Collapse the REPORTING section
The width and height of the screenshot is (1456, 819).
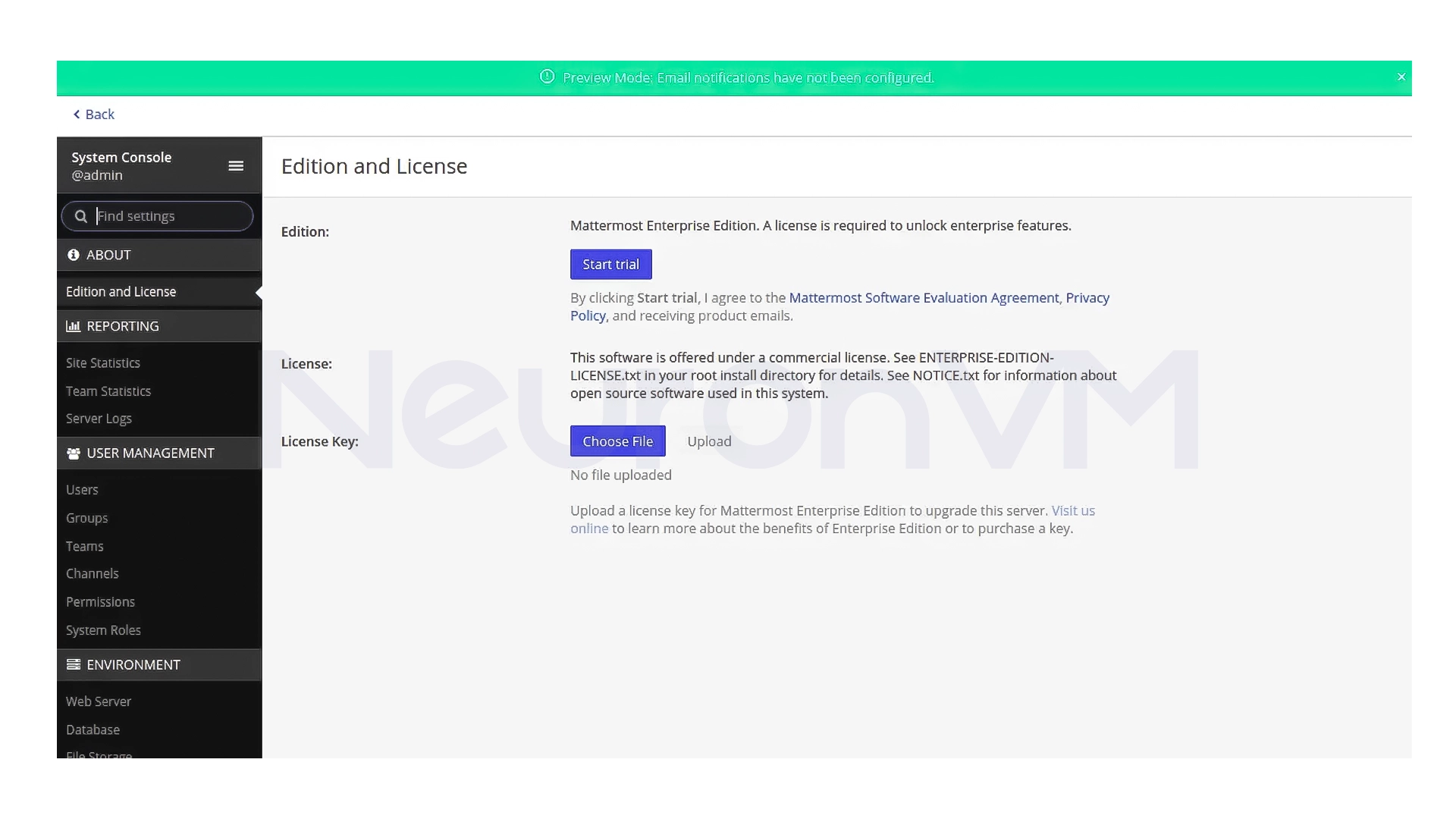(123, 326)
